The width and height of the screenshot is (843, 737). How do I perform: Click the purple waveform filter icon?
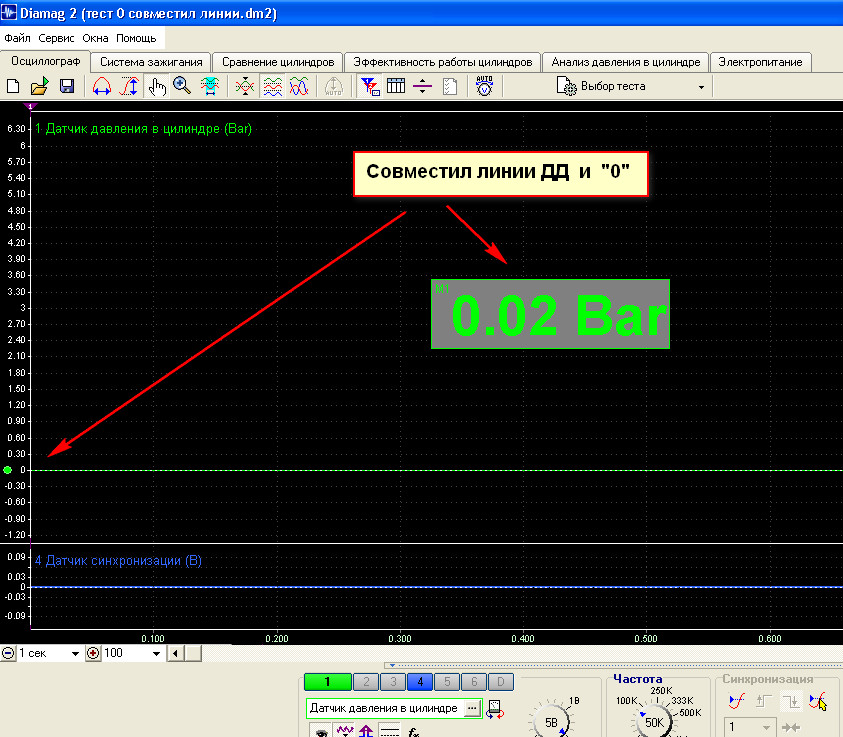(x=345, y=731)
